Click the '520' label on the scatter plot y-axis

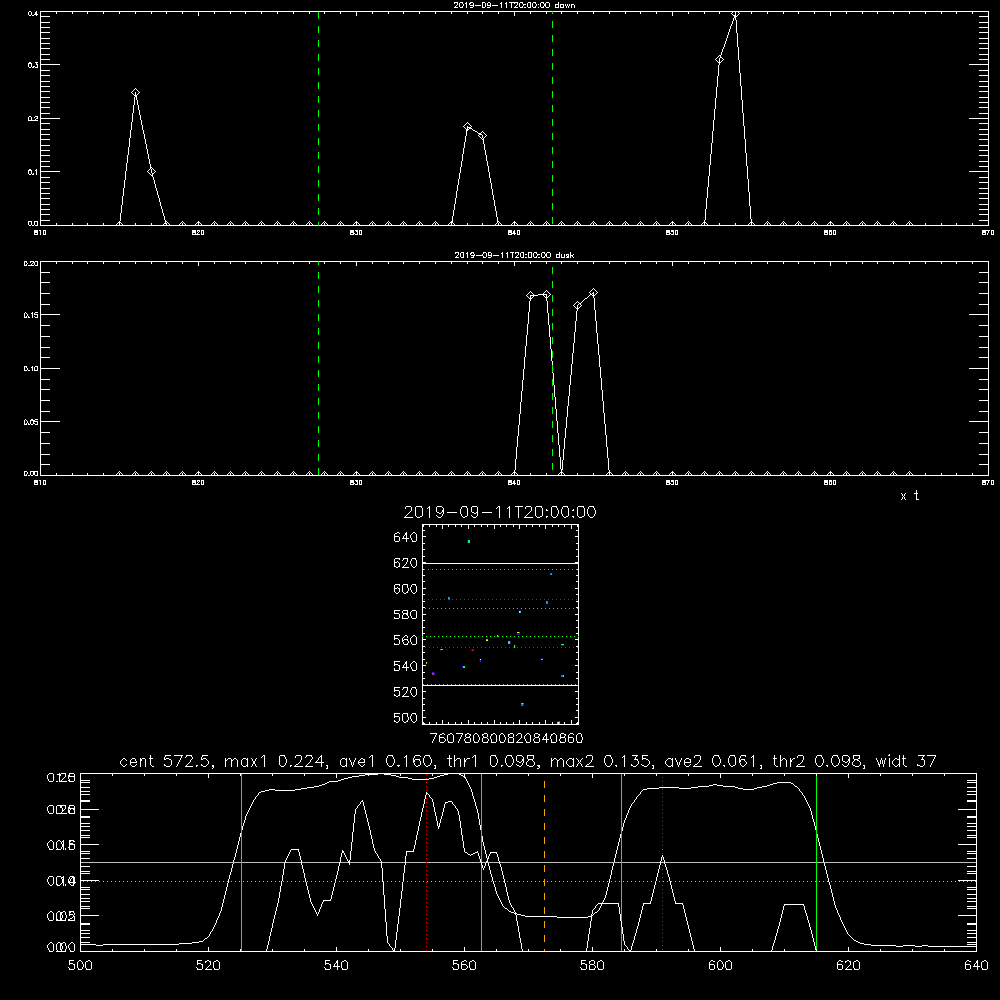tap(406, 692)
